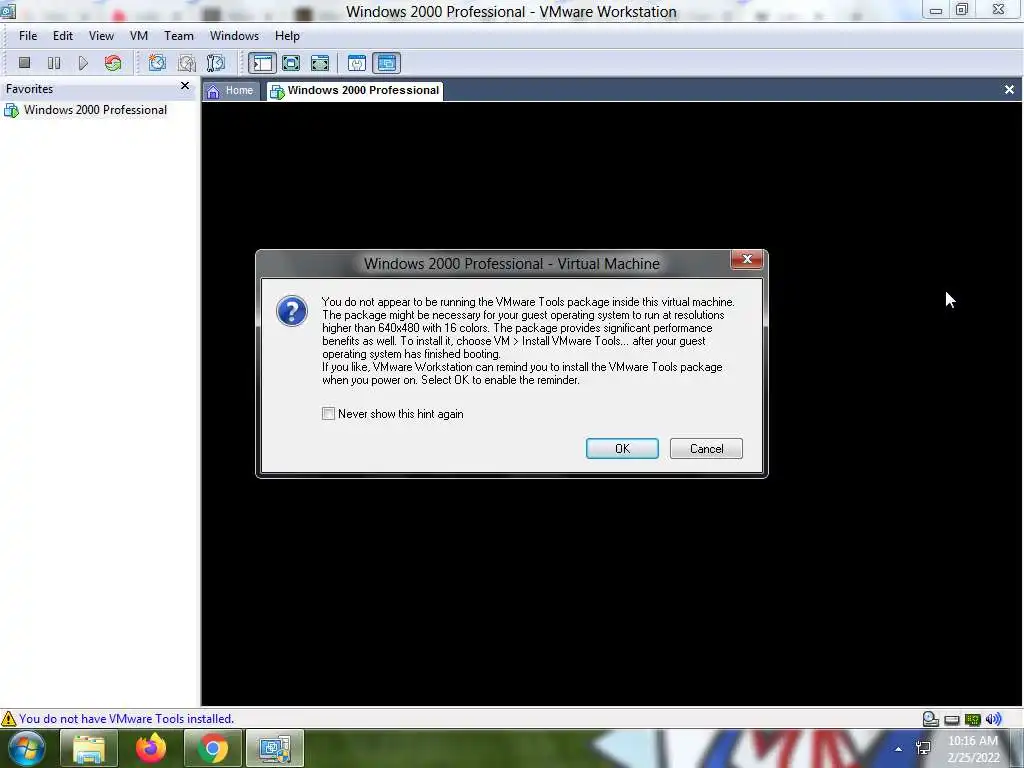Close the Virtual Machine hint dialog
Screen dimensions: 1024x768
click(747, 259)
